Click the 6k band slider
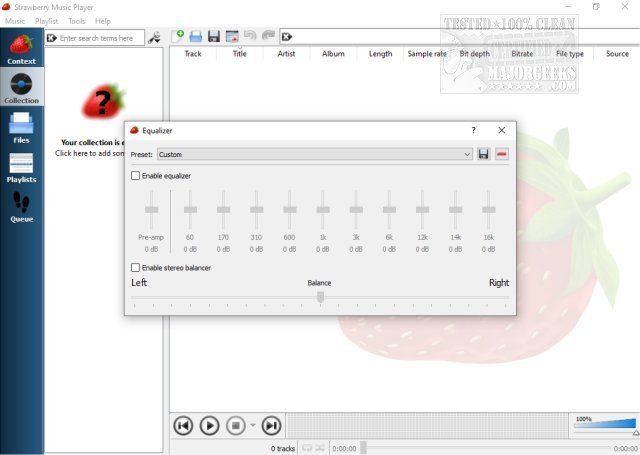This screenshot has height=455, width=640. (389, 210)
